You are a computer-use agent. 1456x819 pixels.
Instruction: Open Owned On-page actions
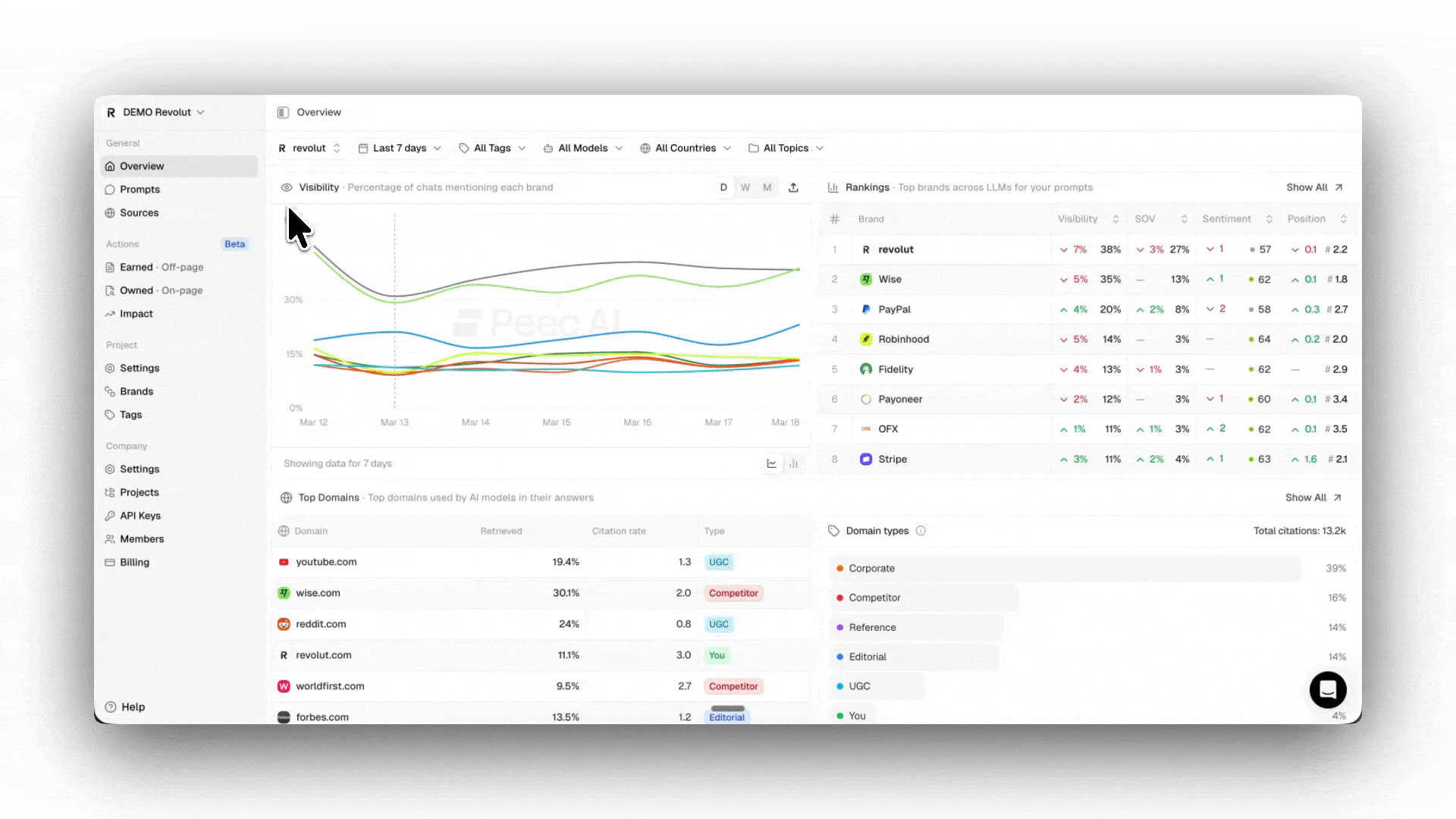(x=179, y=290)
